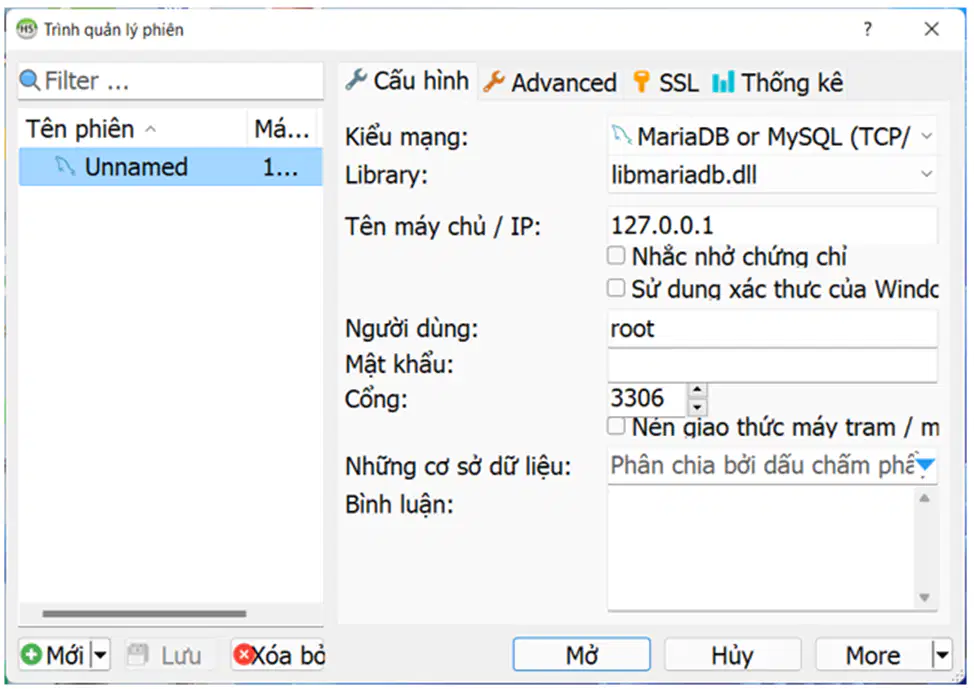The image size is (974, 689).
Task: Click the Hủy cancel button
Action: click(x=732, y=654)
